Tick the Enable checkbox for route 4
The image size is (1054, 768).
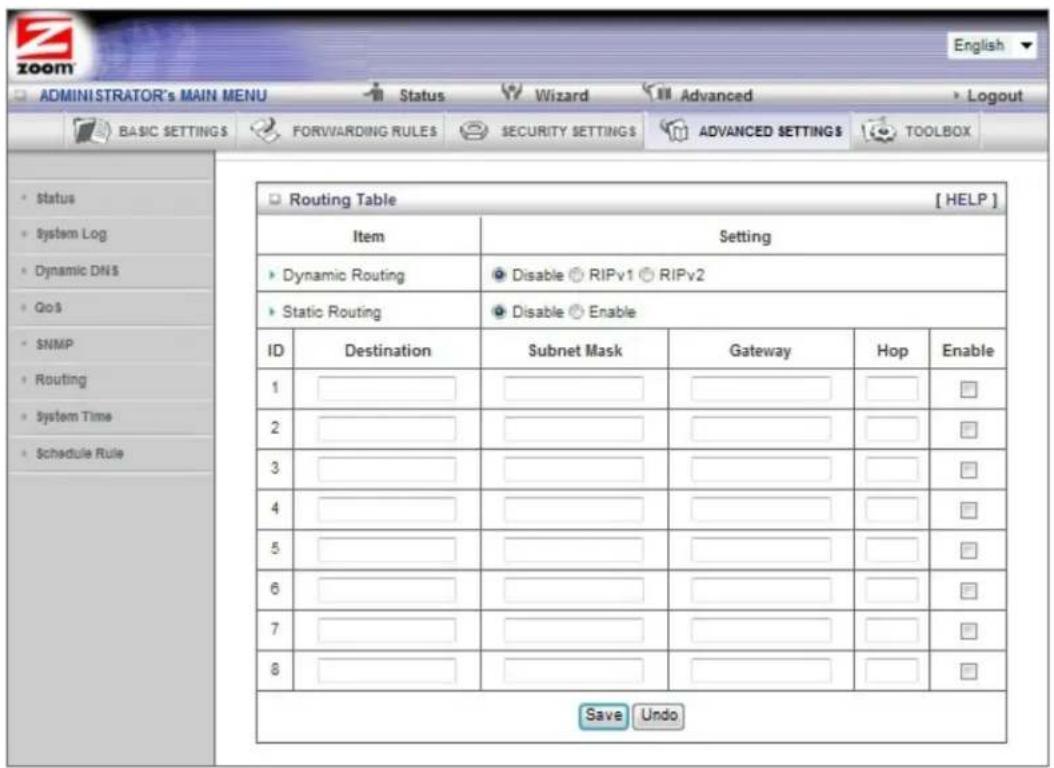click(x=969, y=511)
